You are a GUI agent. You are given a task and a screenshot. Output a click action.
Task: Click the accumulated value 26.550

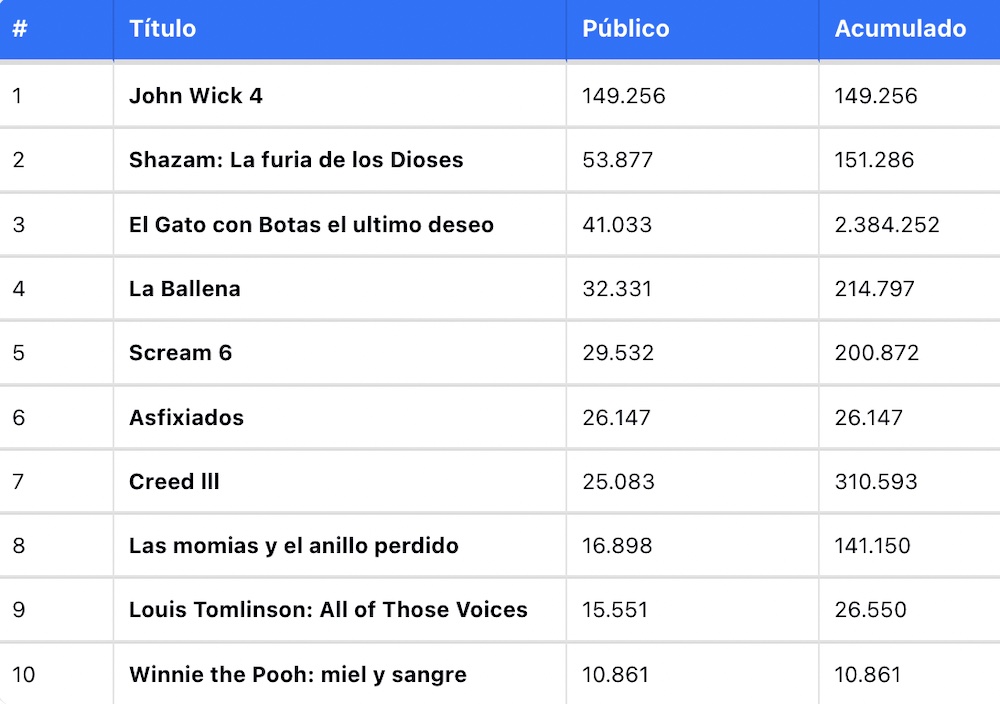point(870,610)
